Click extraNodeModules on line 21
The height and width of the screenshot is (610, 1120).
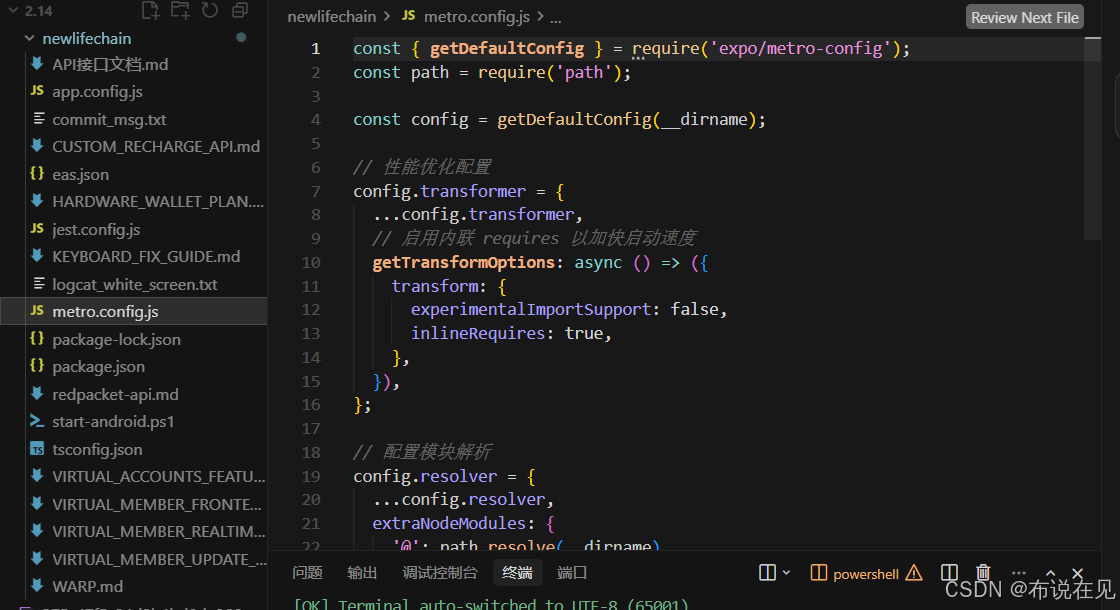click(x=449, y=524)
